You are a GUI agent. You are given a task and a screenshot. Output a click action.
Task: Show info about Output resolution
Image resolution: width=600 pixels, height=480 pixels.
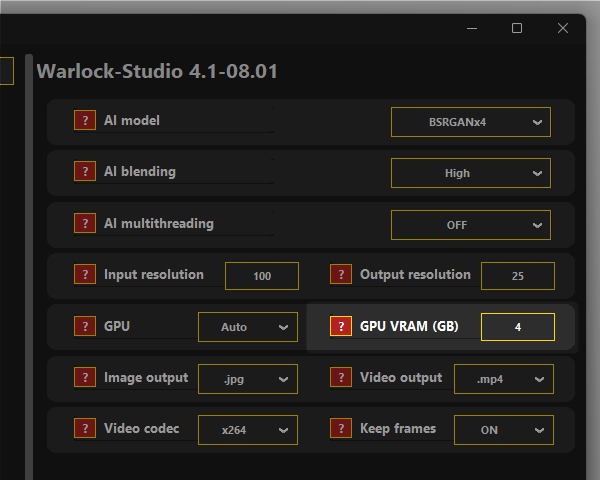tap(341, 274)
